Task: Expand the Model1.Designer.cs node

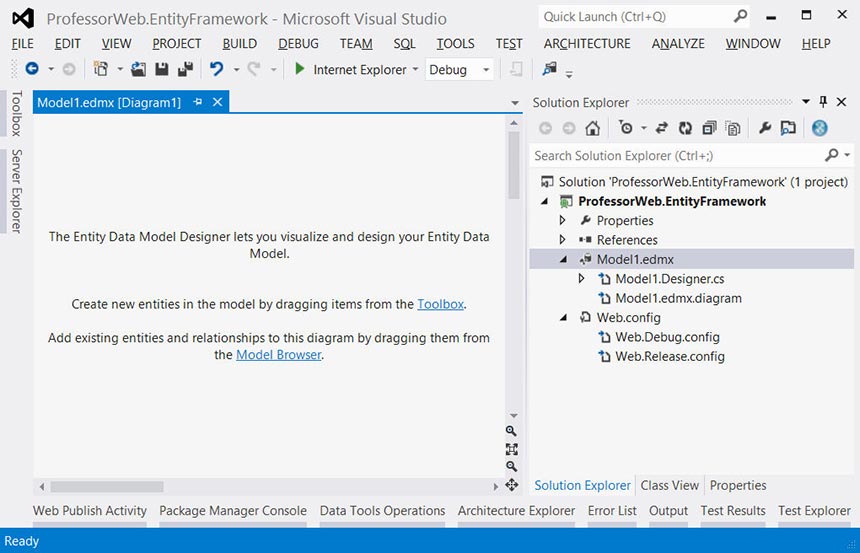Action: (x=581, y=279)
